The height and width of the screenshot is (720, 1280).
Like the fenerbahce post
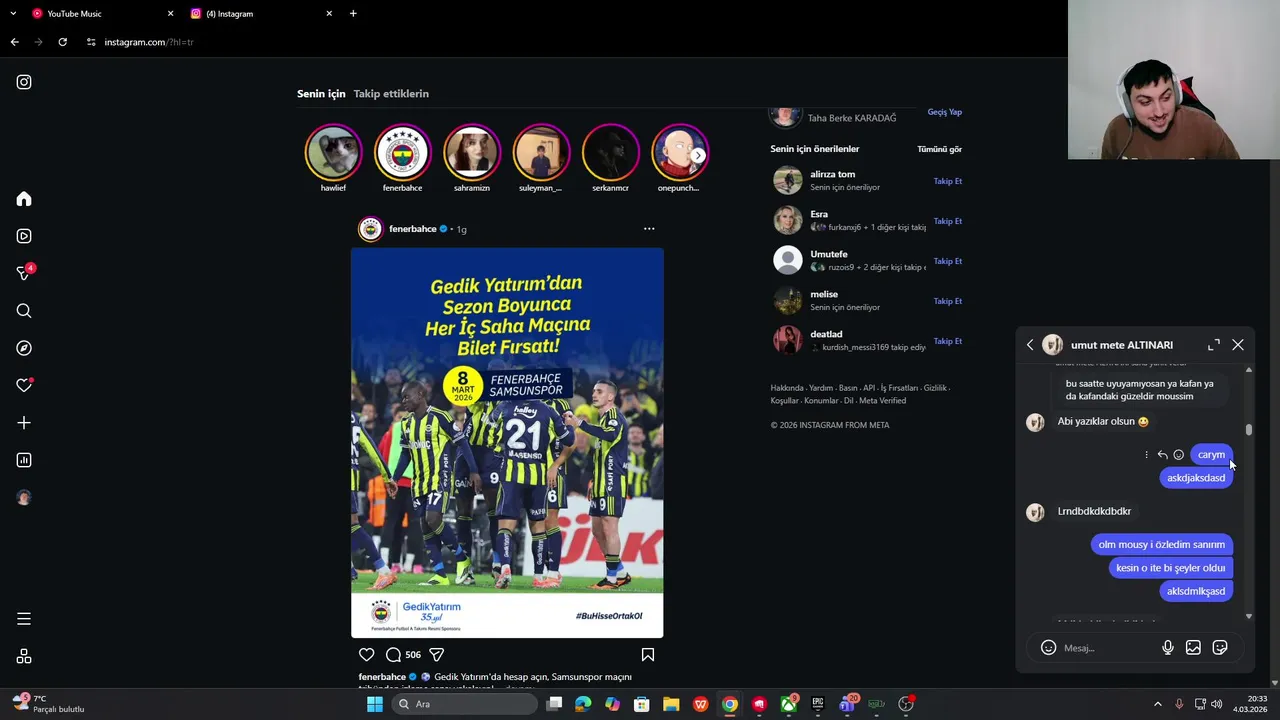(367, 655)
